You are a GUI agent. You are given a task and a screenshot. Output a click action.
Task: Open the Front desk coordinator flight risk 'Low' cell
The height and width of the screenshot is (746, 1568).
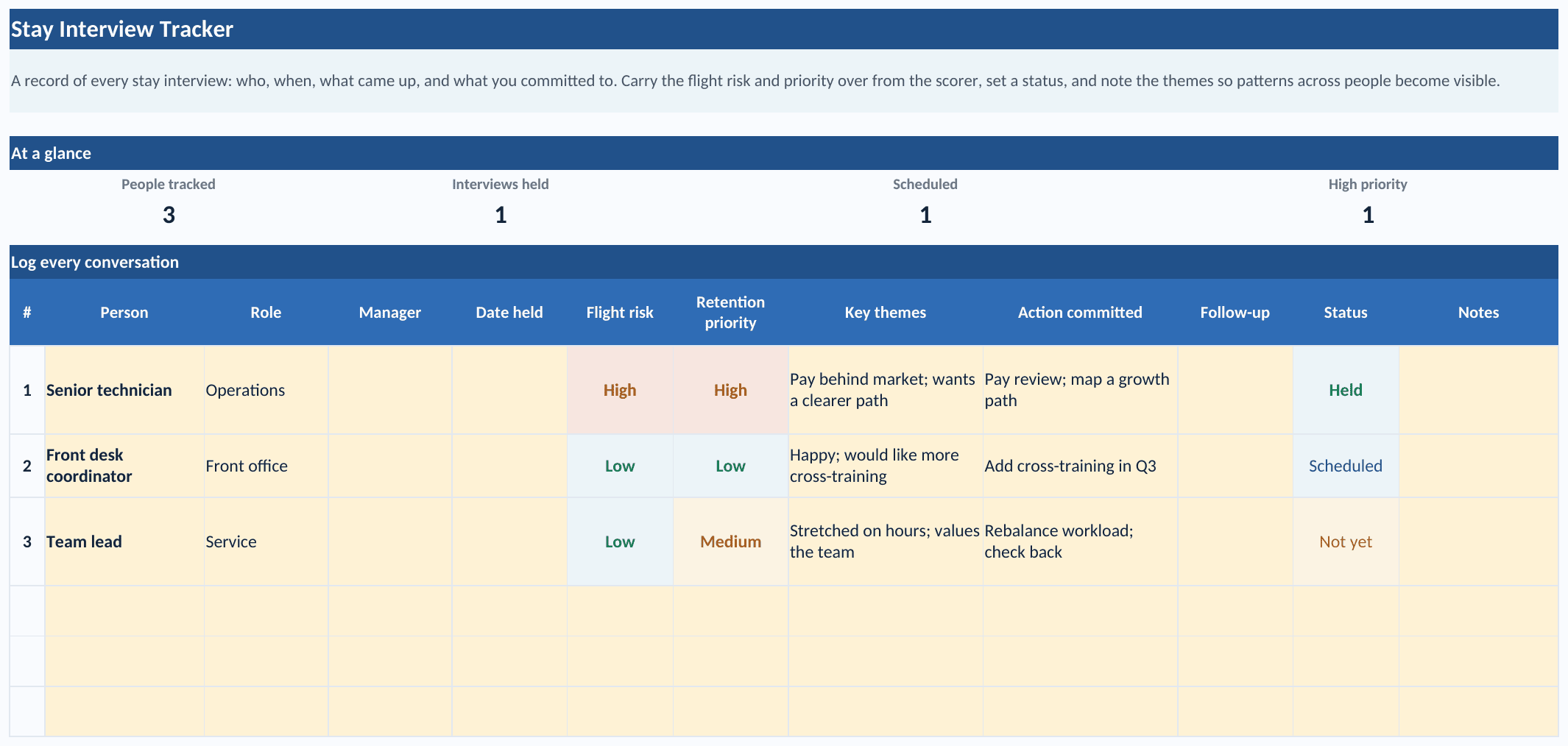[x=620, y=466]
